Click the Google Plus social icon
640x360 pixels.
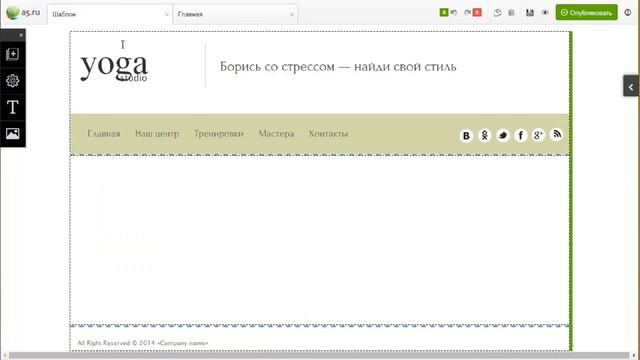tap(538, 135)
